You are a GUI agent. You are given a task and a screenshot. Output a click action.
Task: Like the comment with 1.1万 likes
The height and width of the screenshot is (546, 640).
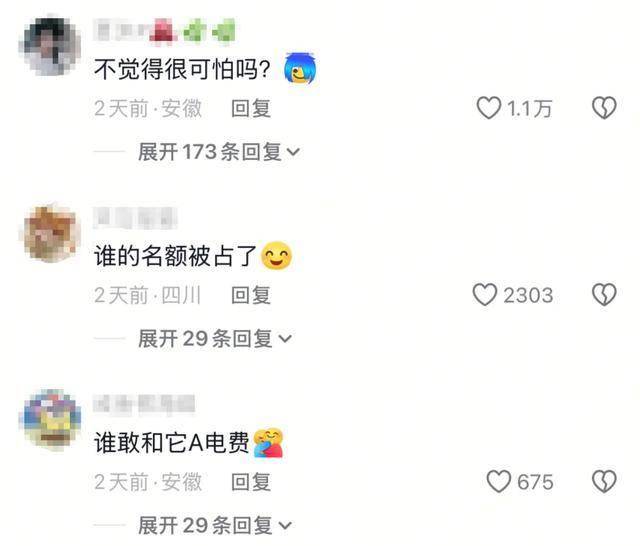tap(489, 108)
